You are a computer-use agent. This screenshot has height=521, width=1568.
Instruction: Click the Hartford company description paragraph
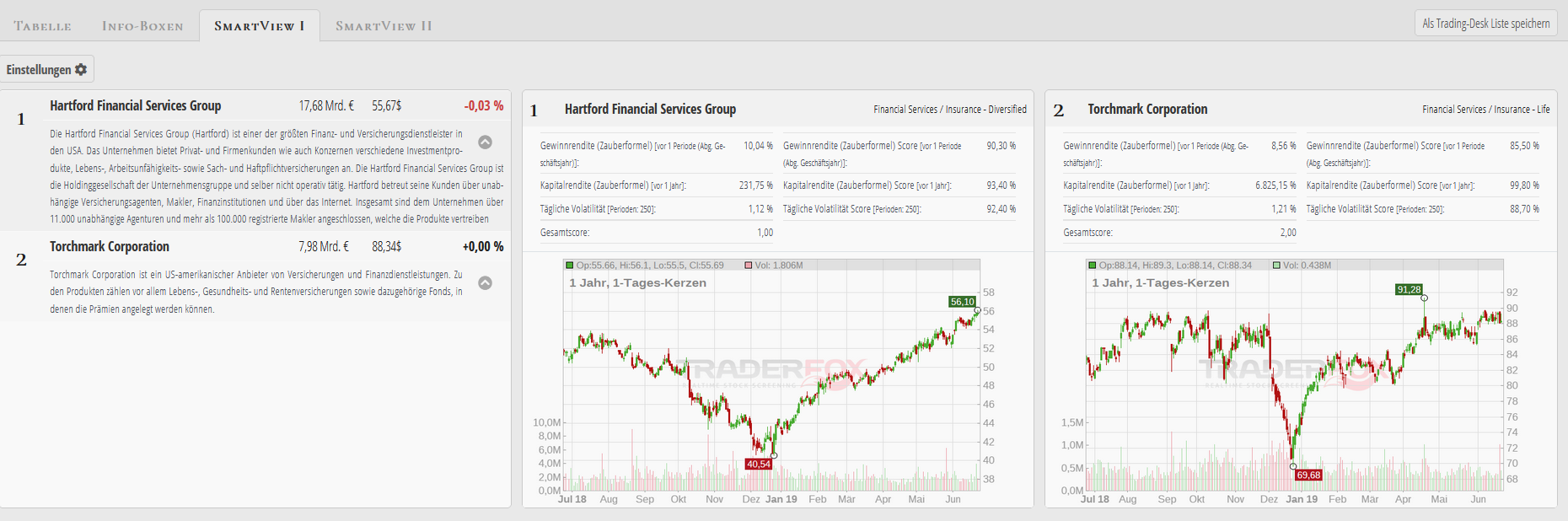(x=277, y=176)
